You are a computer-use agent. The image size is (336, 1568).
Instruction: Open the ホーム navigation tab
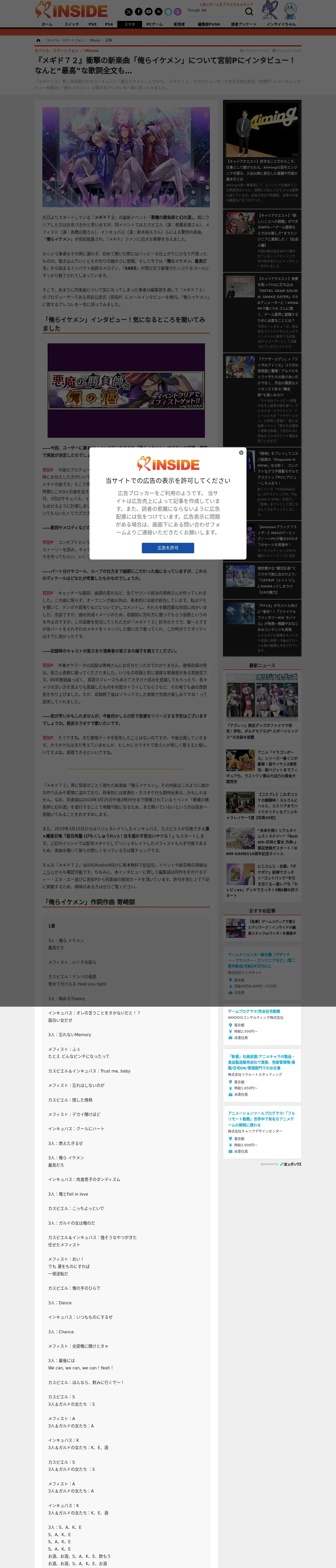(x=47, y=24)
